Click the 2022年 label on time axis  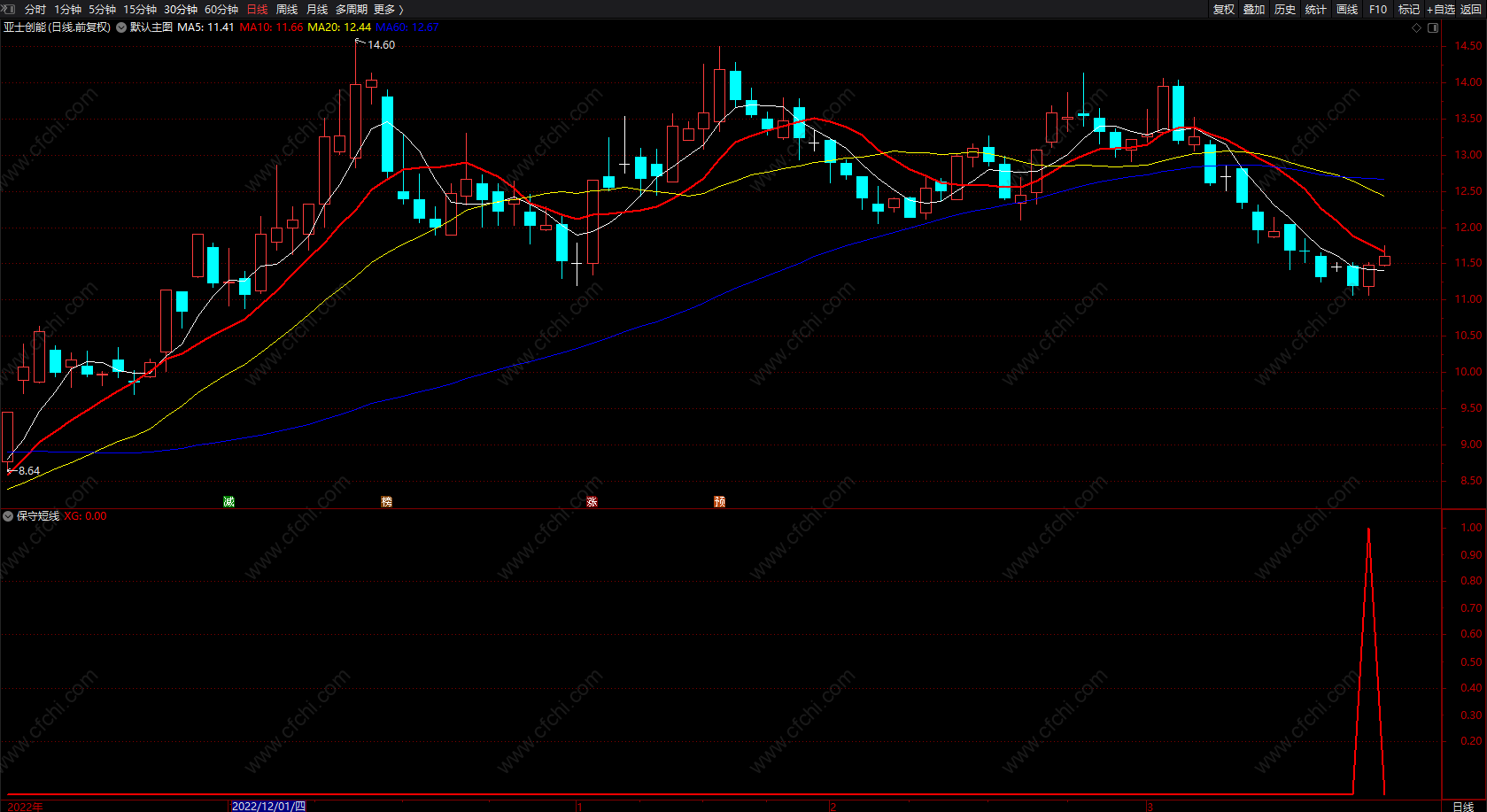[26, 806]
